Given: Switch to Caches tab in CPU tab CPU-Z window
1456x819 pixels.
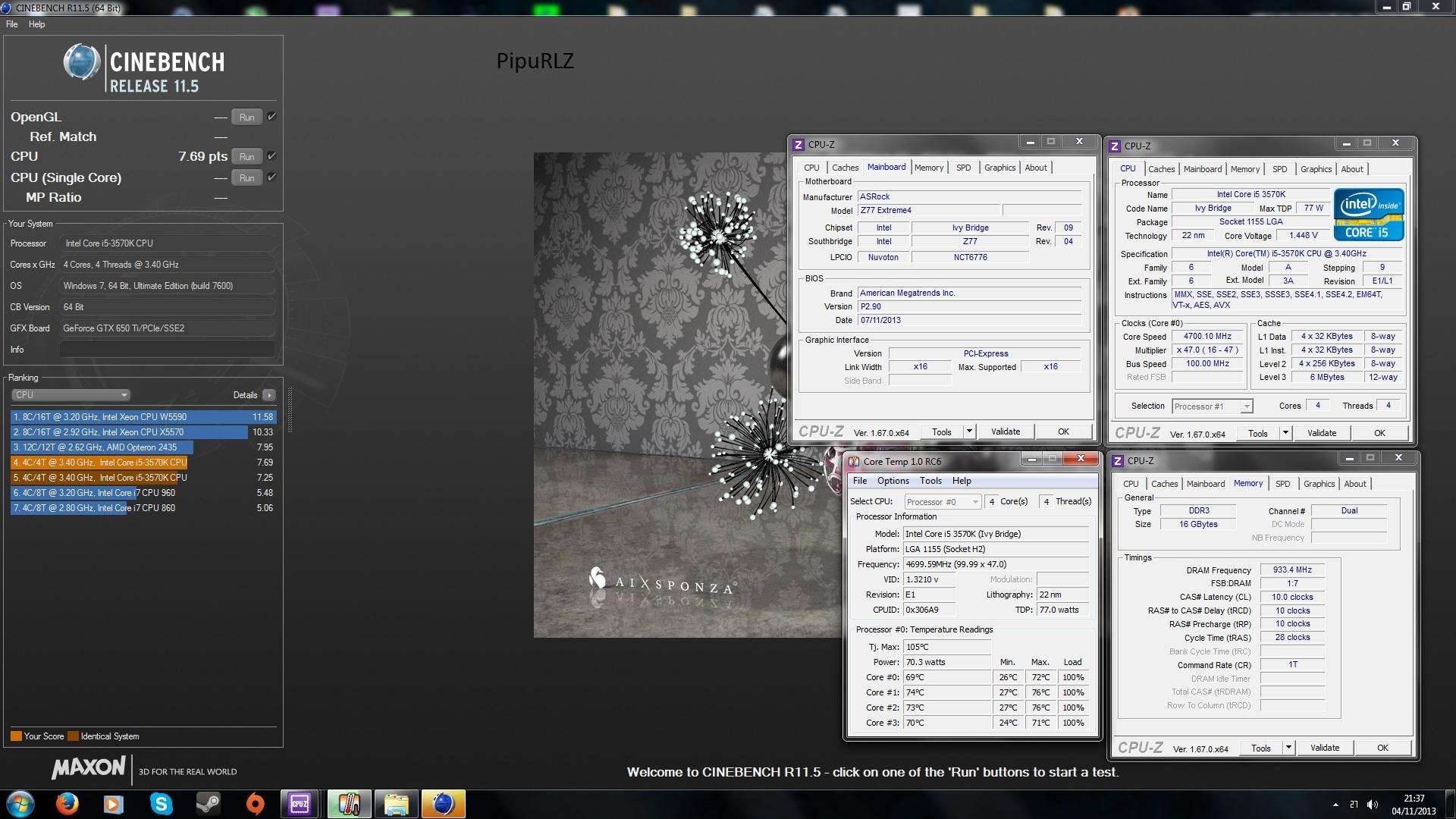Looking at the screenshot, I should click(x=1161, y=169).
